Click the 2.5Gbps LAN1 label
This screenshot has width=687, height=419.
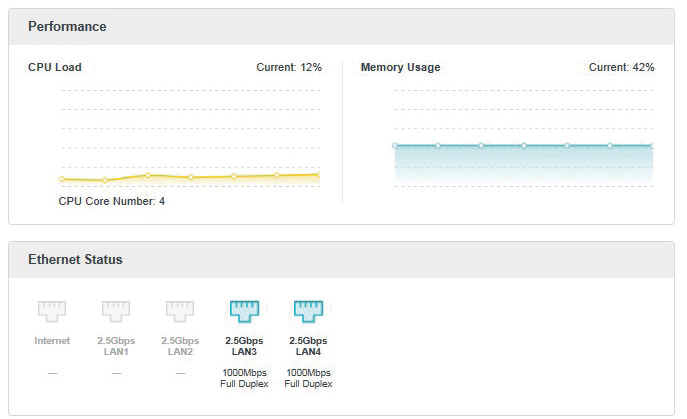[x=116, y=346]
